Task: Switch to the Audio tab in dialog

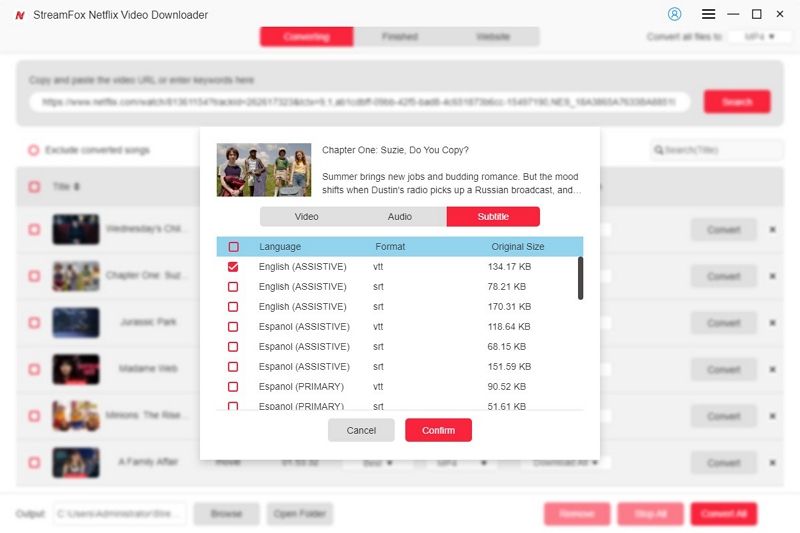Action: pyautogui.click(x=399, y=217)
